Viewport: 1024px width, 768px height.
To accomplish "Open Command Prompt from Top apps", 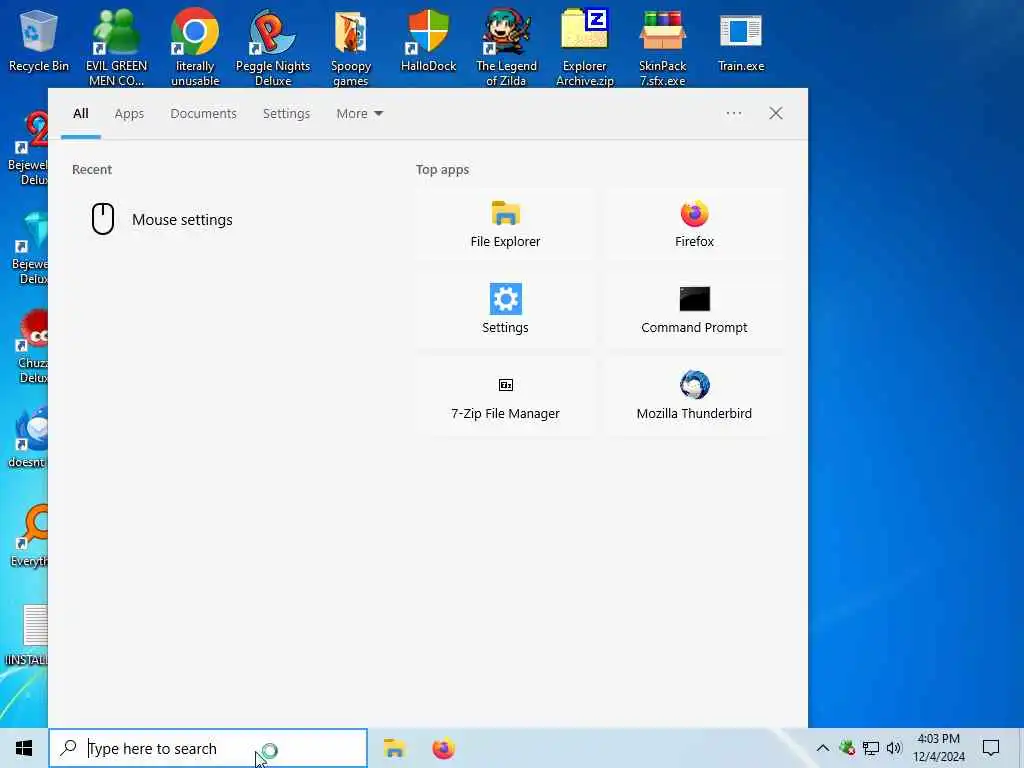I will [694, 310].
